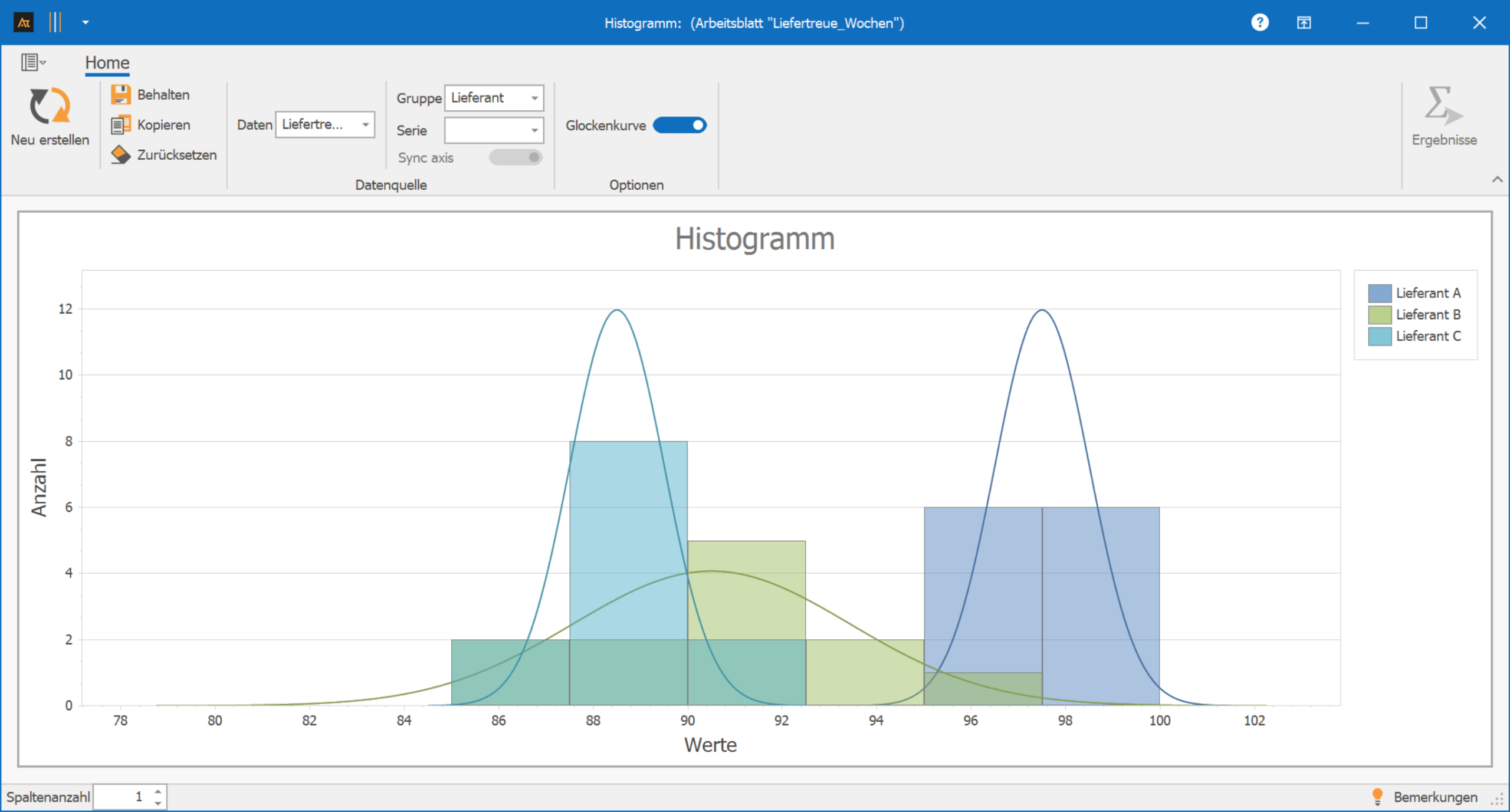
Task: Toggle the Sync axis switch
Action: pyautogui.click(x=516, y=157)
